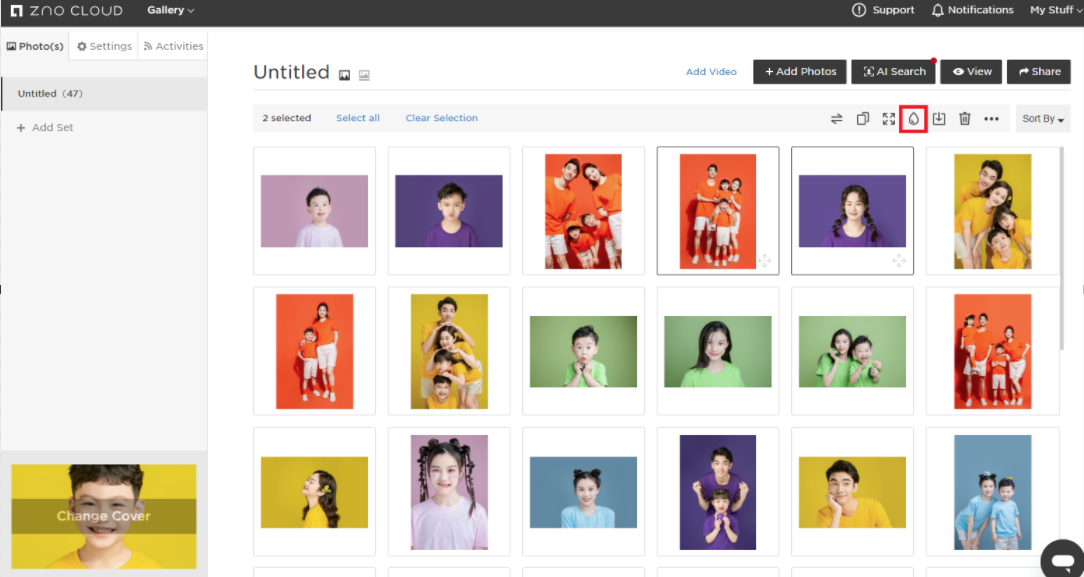
Task: Click the Untitled gallery title
Action: click(x=291, y=72)
